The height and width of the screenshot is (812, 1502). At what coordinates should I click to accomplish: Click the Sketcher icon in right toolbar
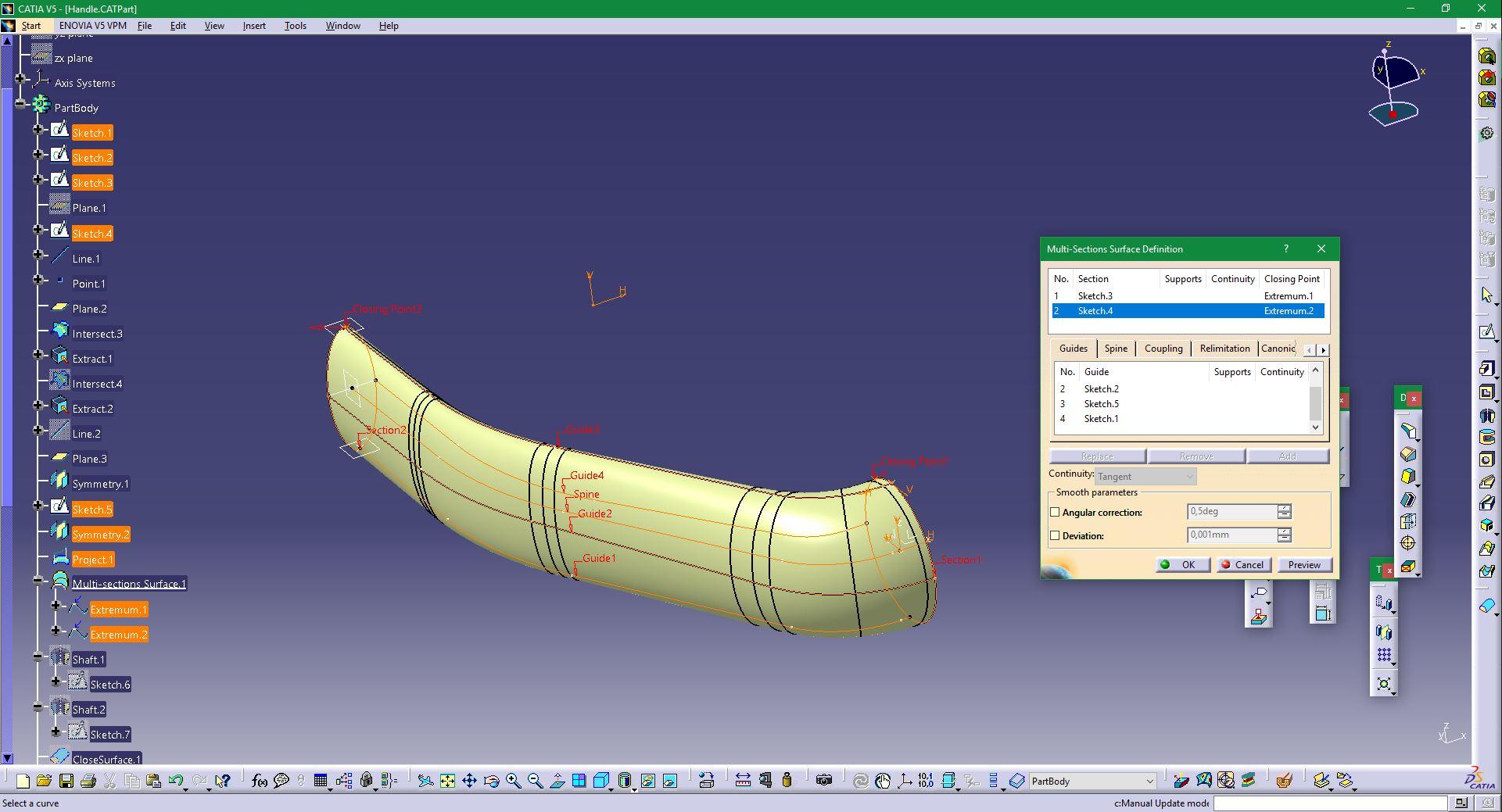pos(1487,332)
